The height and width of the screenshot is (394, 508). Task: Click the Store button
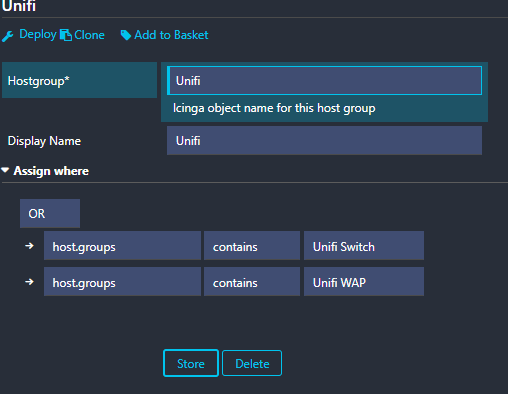[191, 363]
